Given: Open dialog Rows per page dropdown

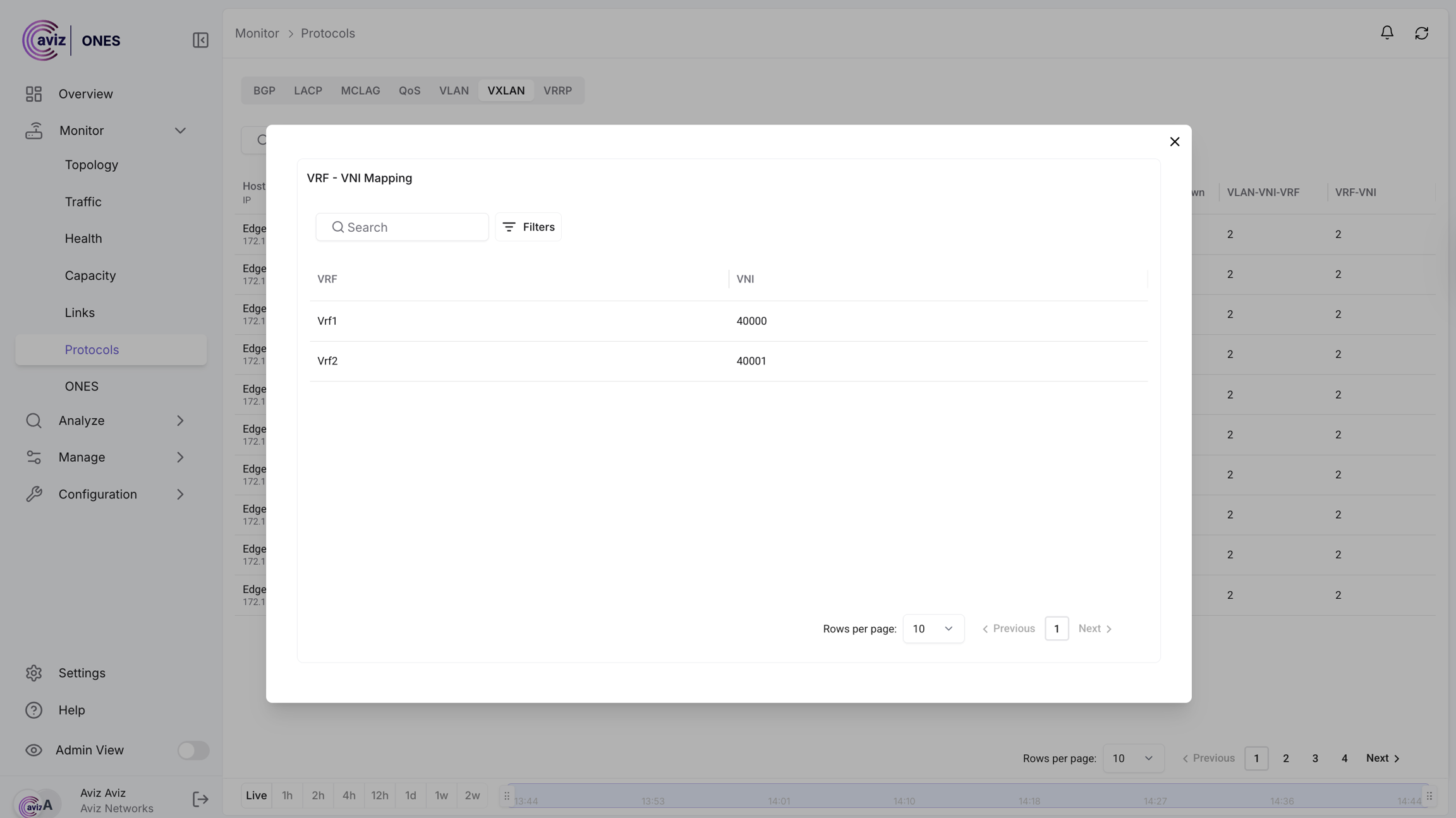Looking at the screenshot, I should (x=933, y=629).
